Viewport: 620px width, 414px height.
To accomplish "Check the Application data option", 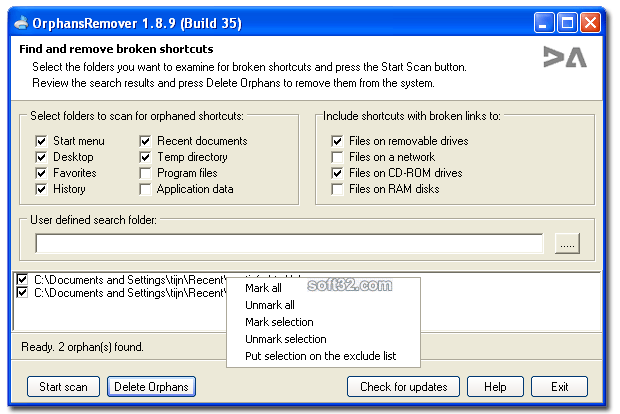I will pyautogui.click(x=145, y=189).
